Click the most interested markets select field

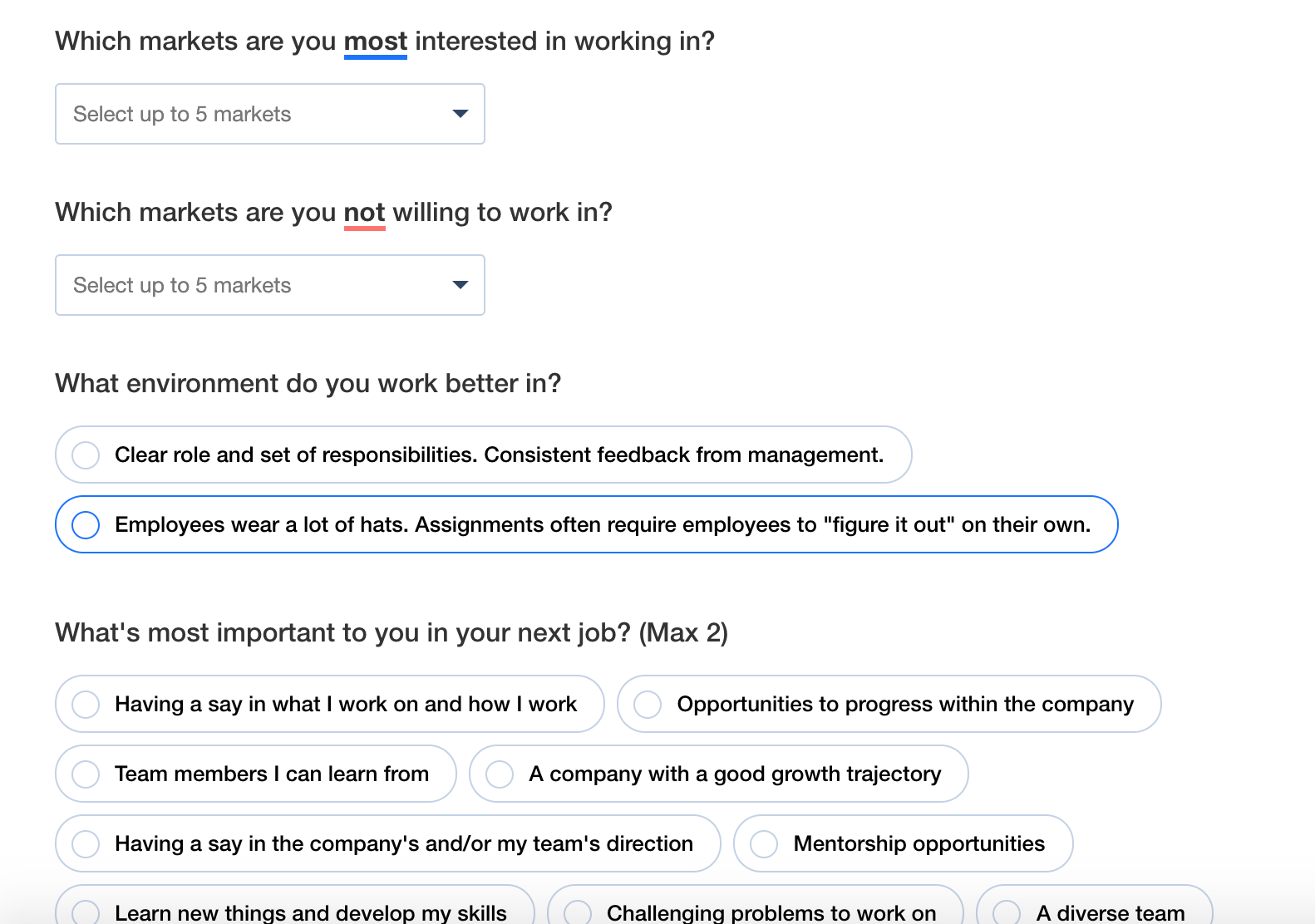(270, 114)
